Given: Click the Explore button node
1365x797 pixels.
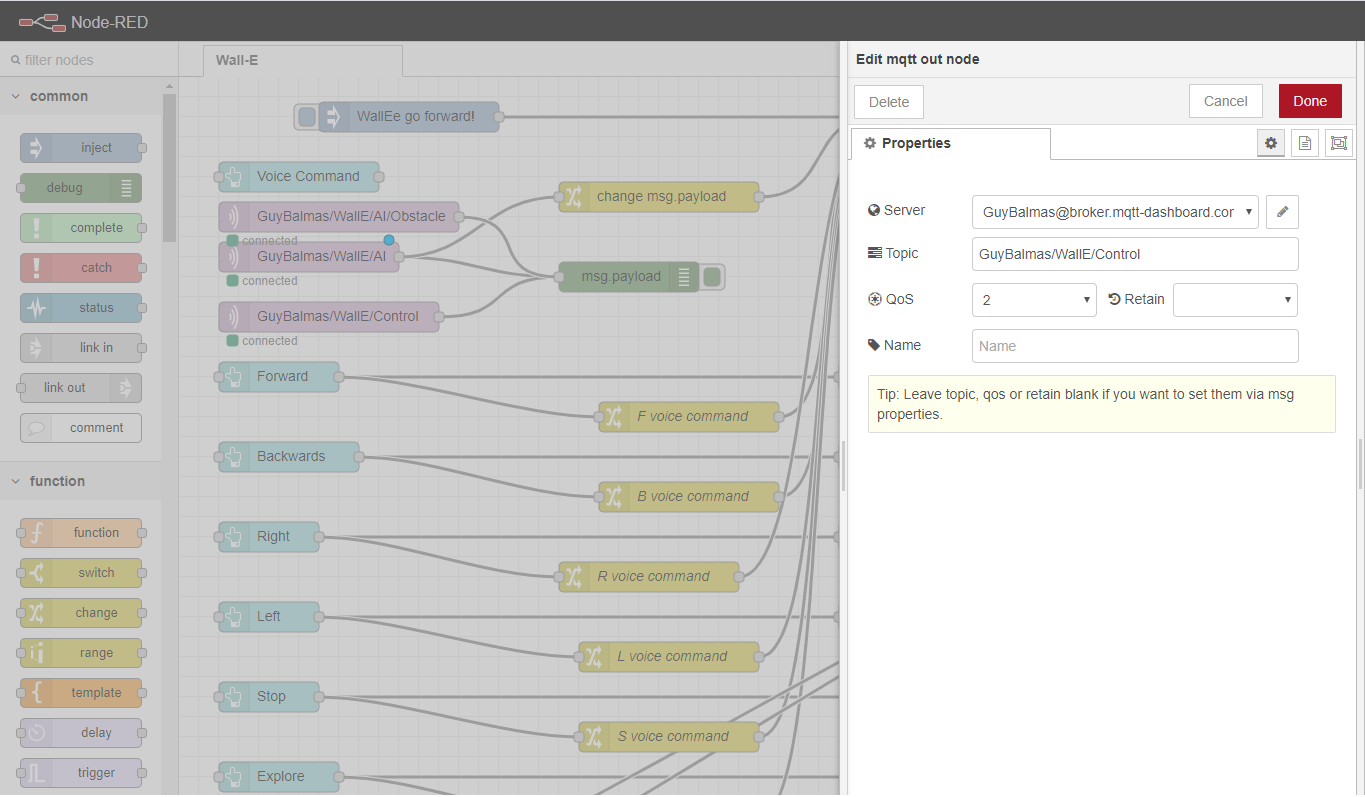Looking at the screenshot, I should [279, 776].
